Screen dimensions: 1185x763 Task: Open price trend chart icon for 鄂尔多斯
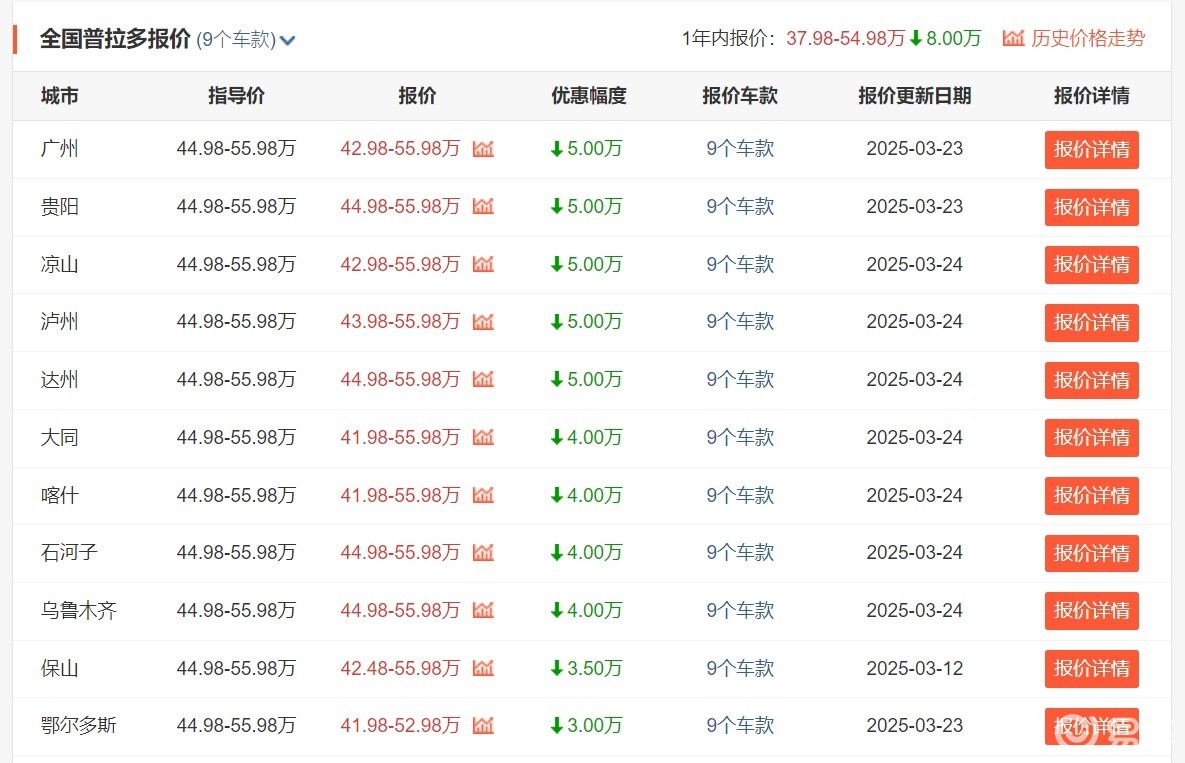tap(483, 726)
